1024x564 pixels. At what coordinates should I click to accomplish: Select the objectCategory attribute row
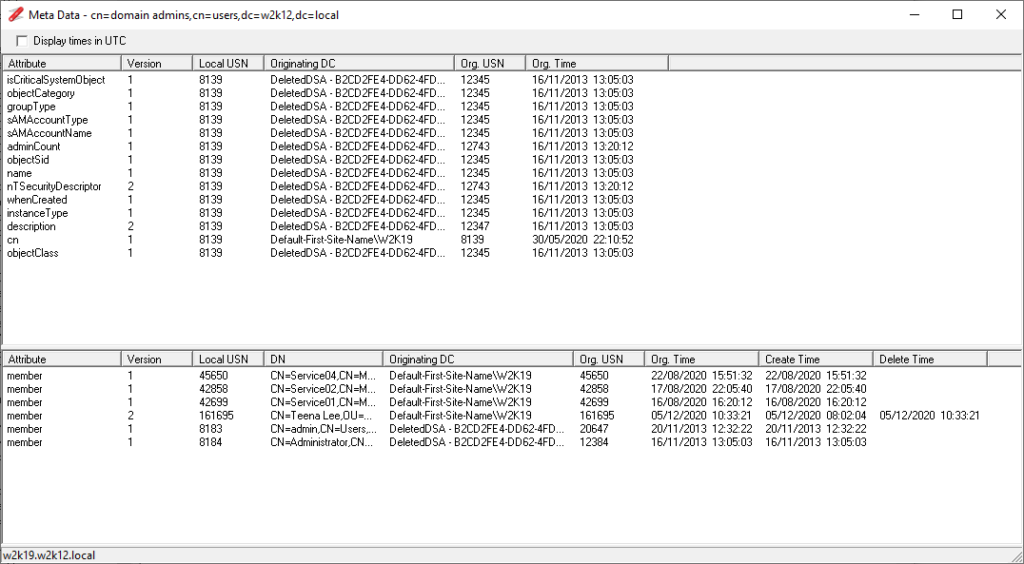(x=336, y=93)
